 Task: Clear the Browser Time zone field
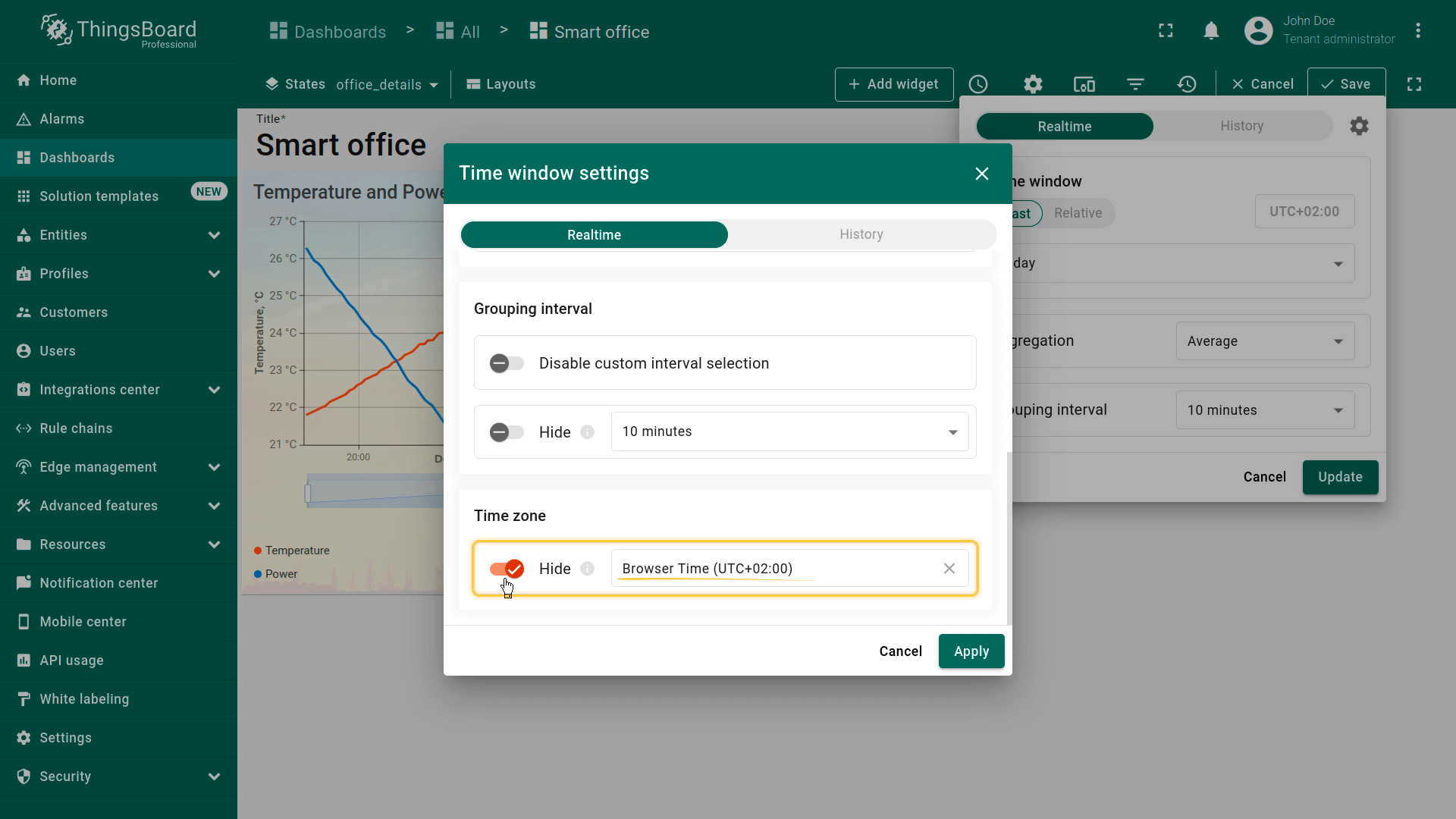[949, 569]
